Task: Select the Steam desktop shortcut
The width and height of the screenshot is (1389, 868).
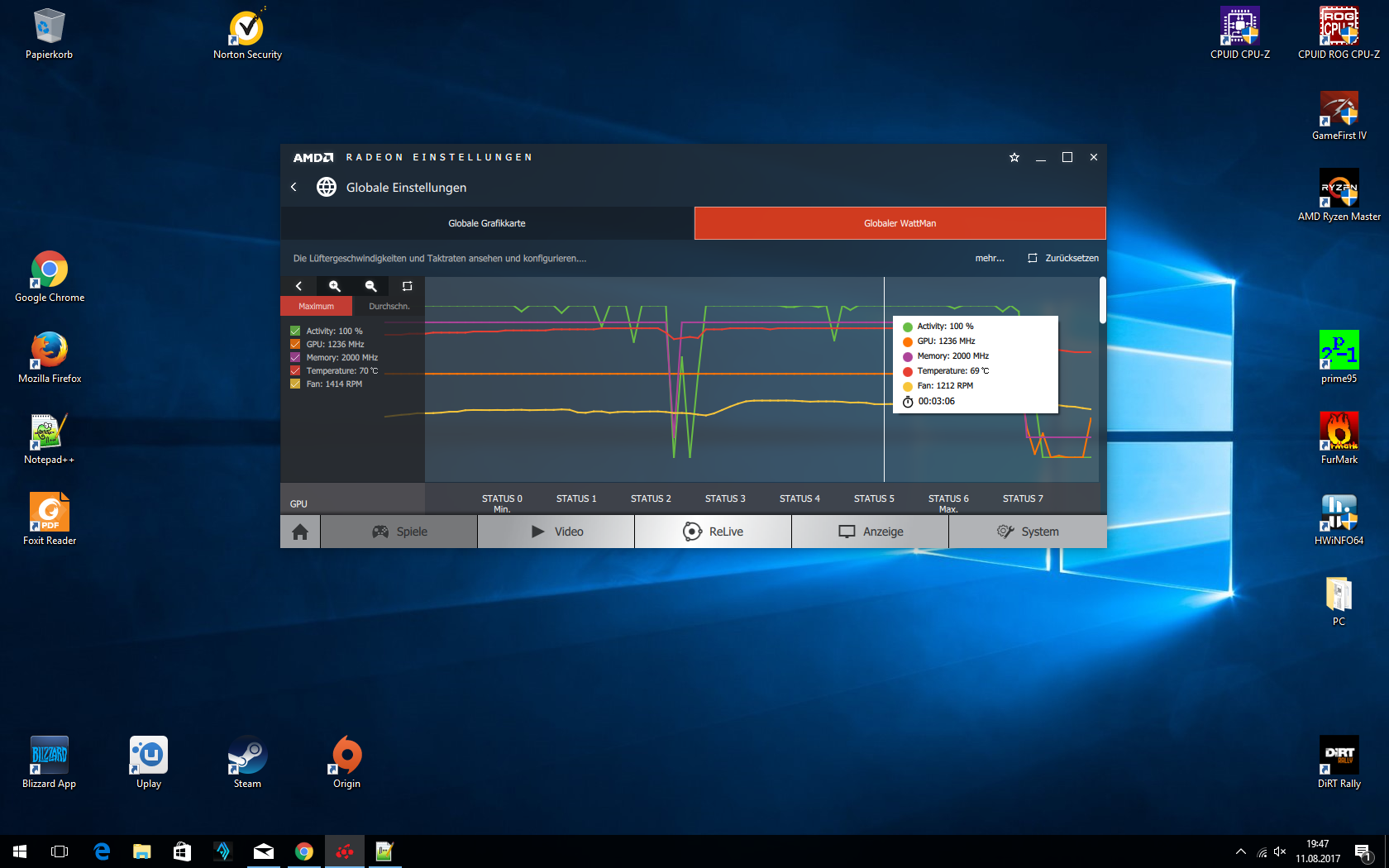Action: (247, 763)
